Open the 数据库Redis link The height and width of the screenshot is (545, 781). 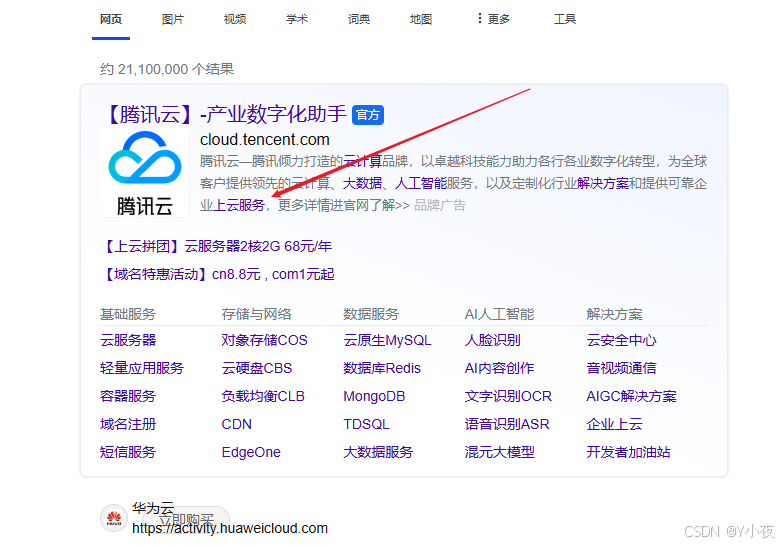382,368
